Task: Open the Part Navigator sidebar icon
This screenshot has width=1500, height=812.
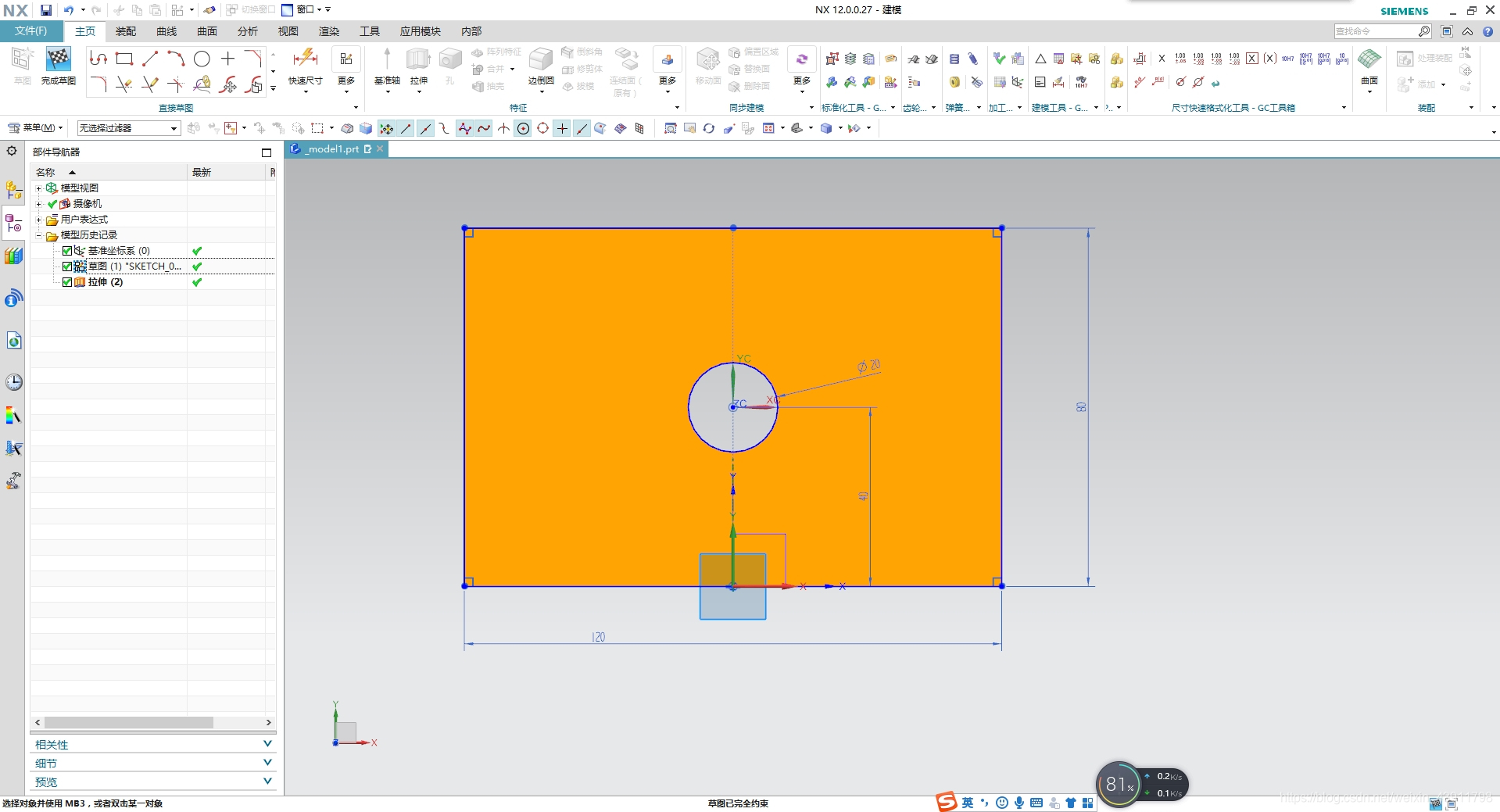Action: coord(14,225)
